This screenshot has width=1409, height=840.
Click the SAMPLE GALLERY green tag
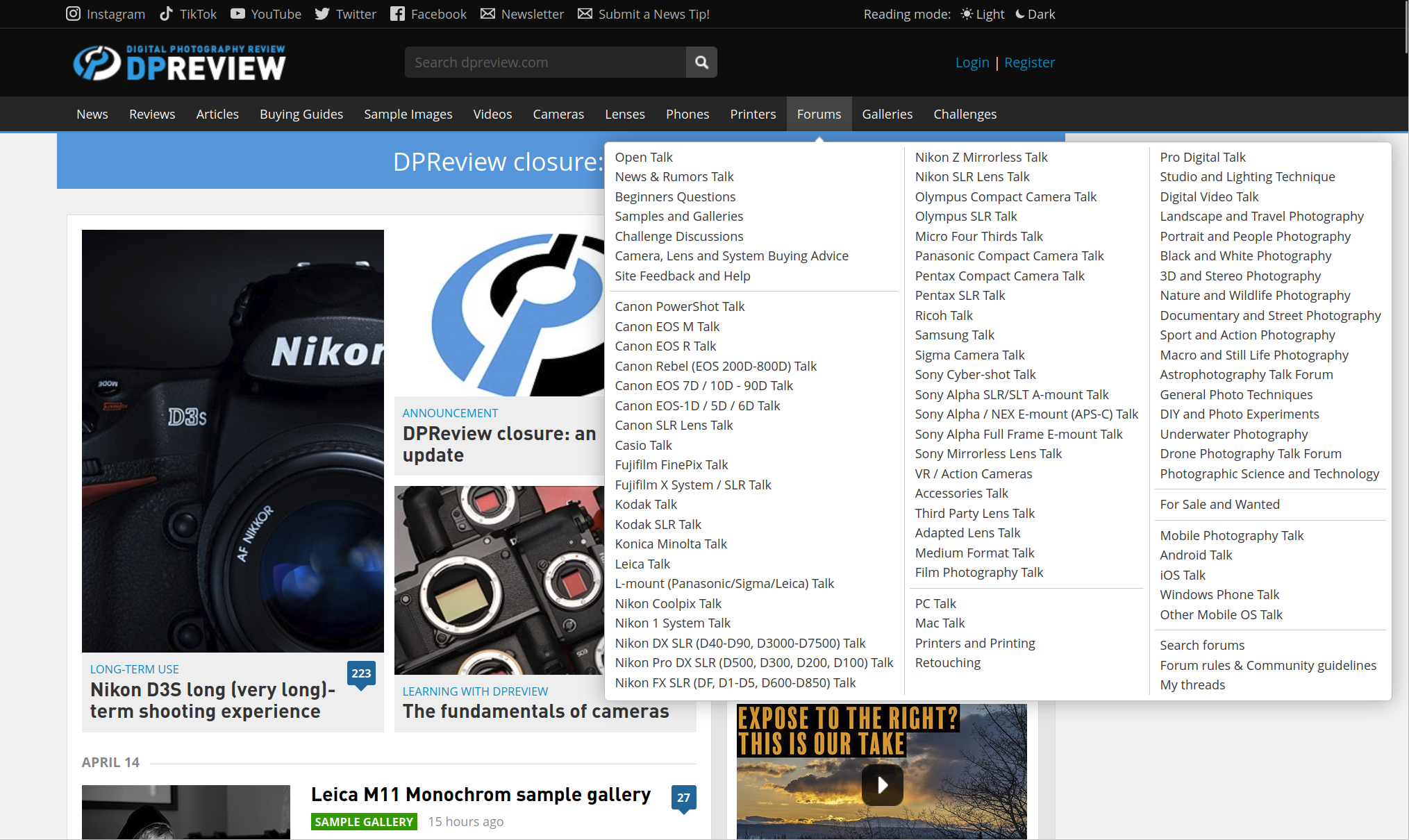tap(364, 822)
